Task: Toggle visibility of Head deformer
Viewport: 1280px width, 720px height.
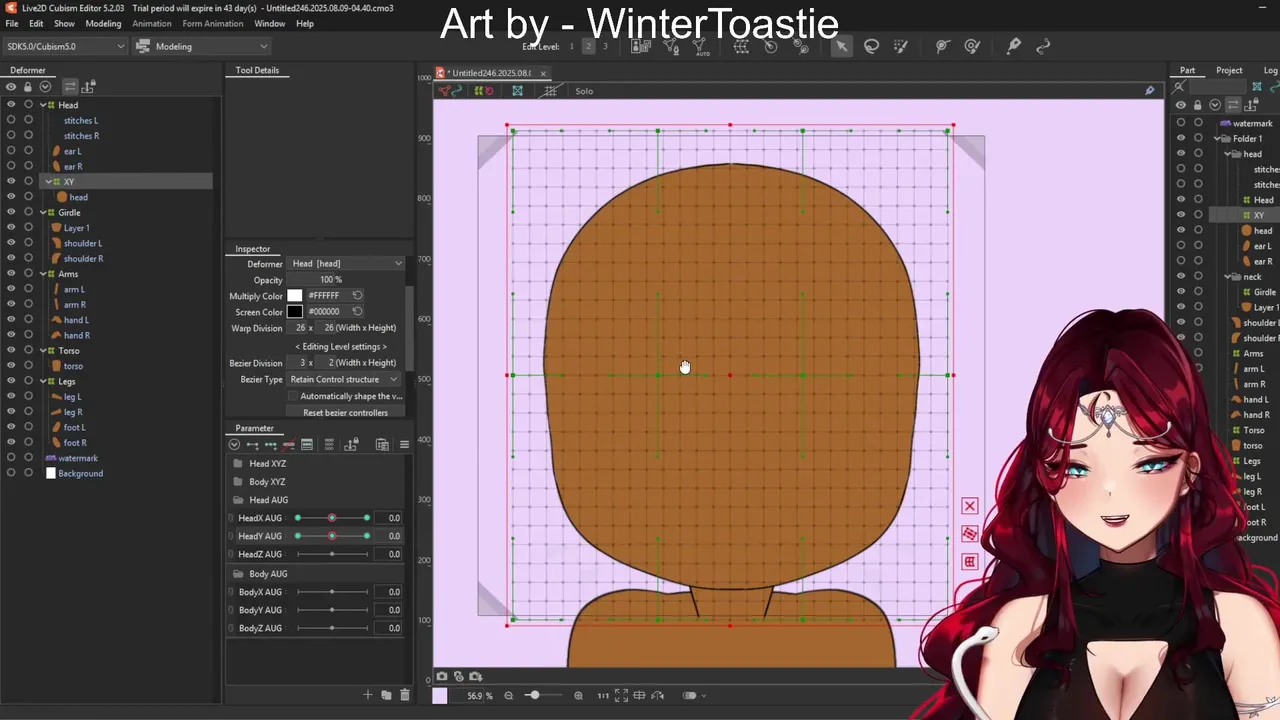Action: pyautogui.click(x=11, y=105)
